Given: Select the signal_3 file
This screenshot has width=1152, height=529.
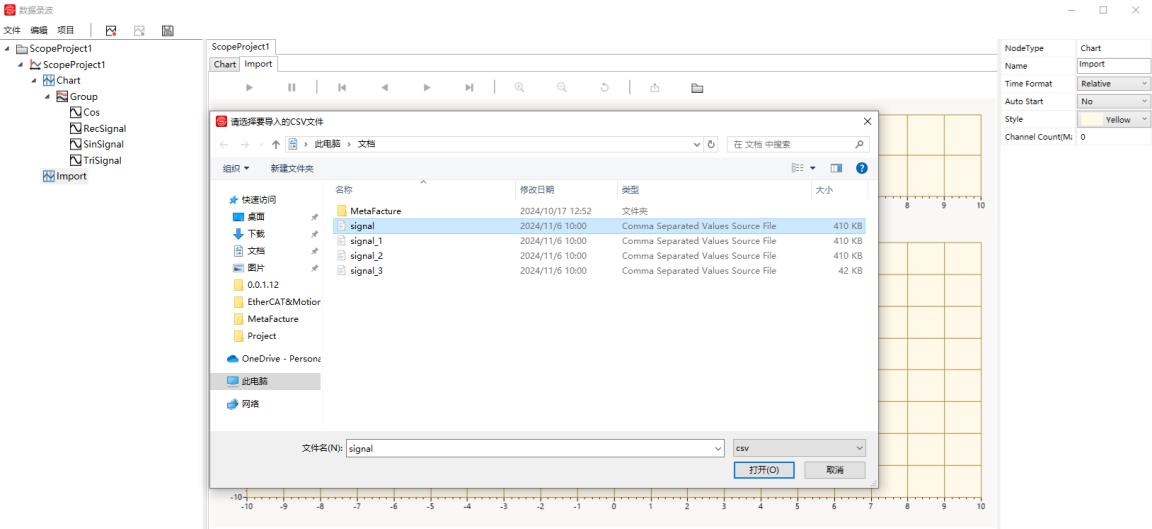Looking at the screenshot, I should pyautogui.click(x=599, y=270).
